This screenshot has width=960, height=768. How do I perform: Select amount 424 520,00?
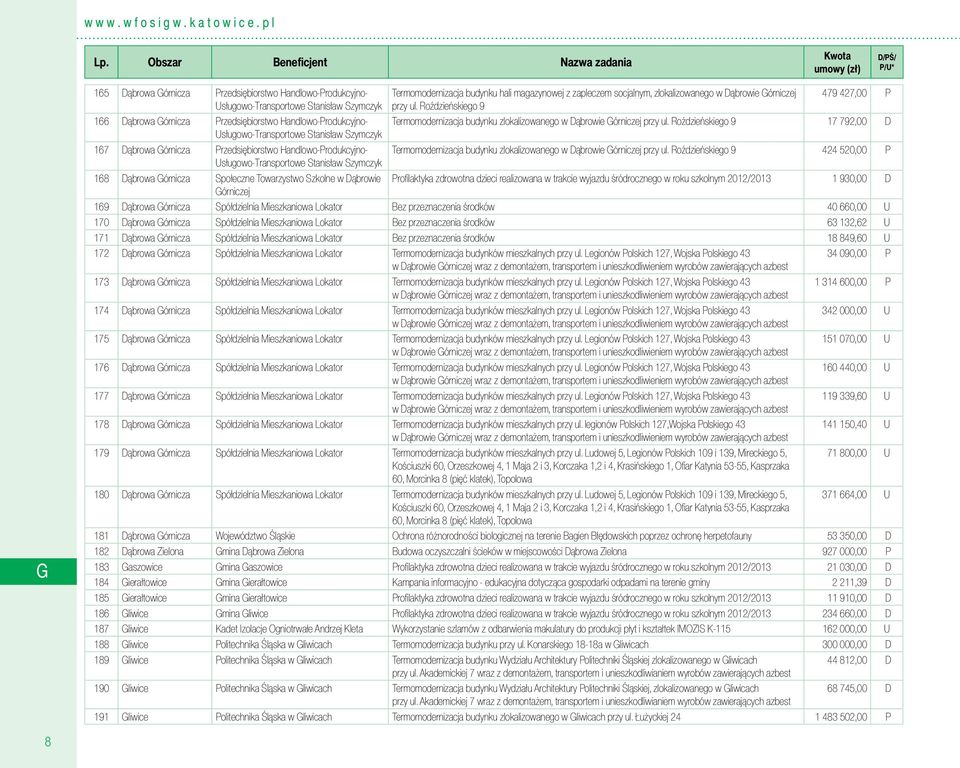click(x=844, y=150)
